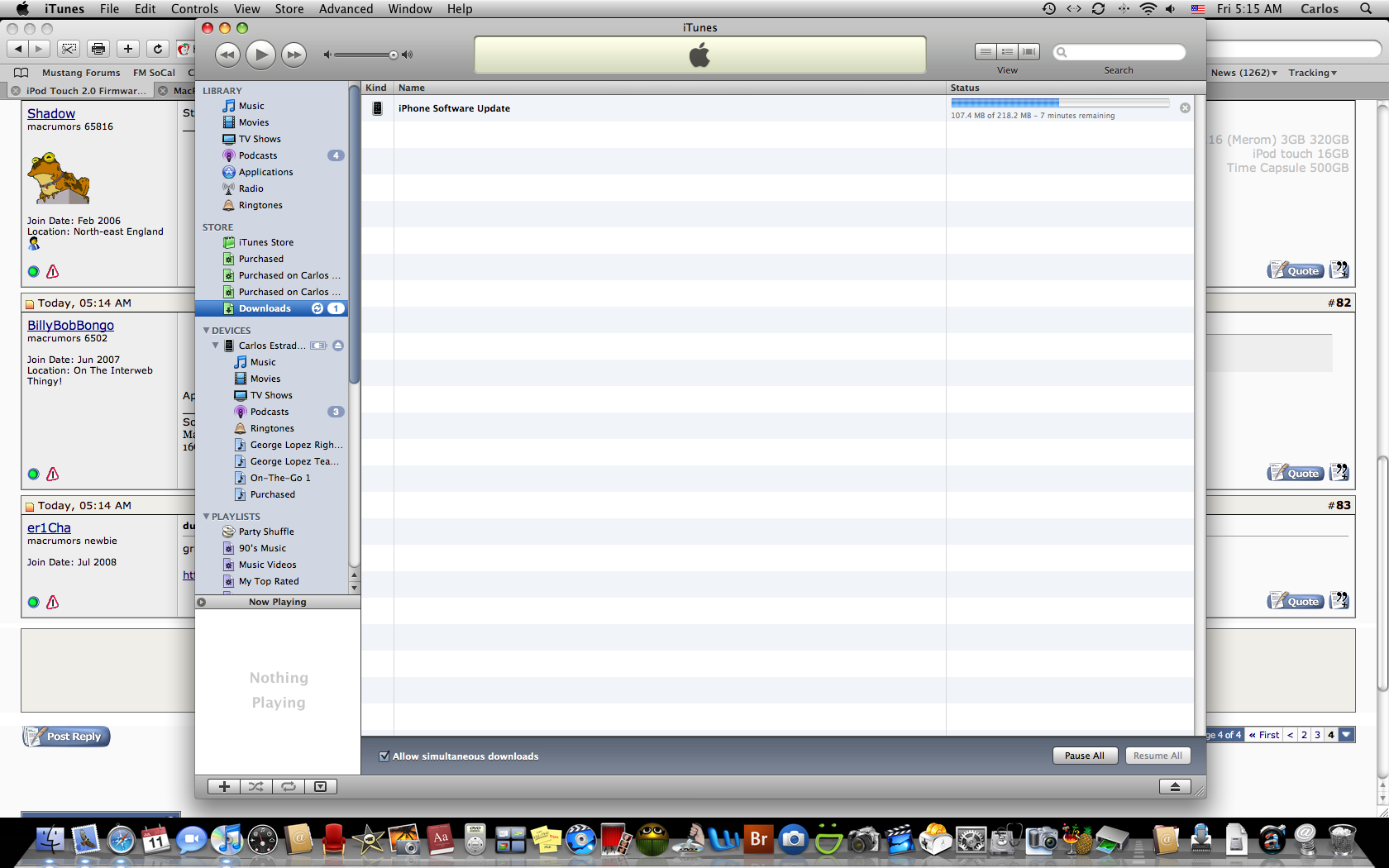Switch to Cover Flow view
This screenshot has width=1389, height=868.
(1029, 51)
